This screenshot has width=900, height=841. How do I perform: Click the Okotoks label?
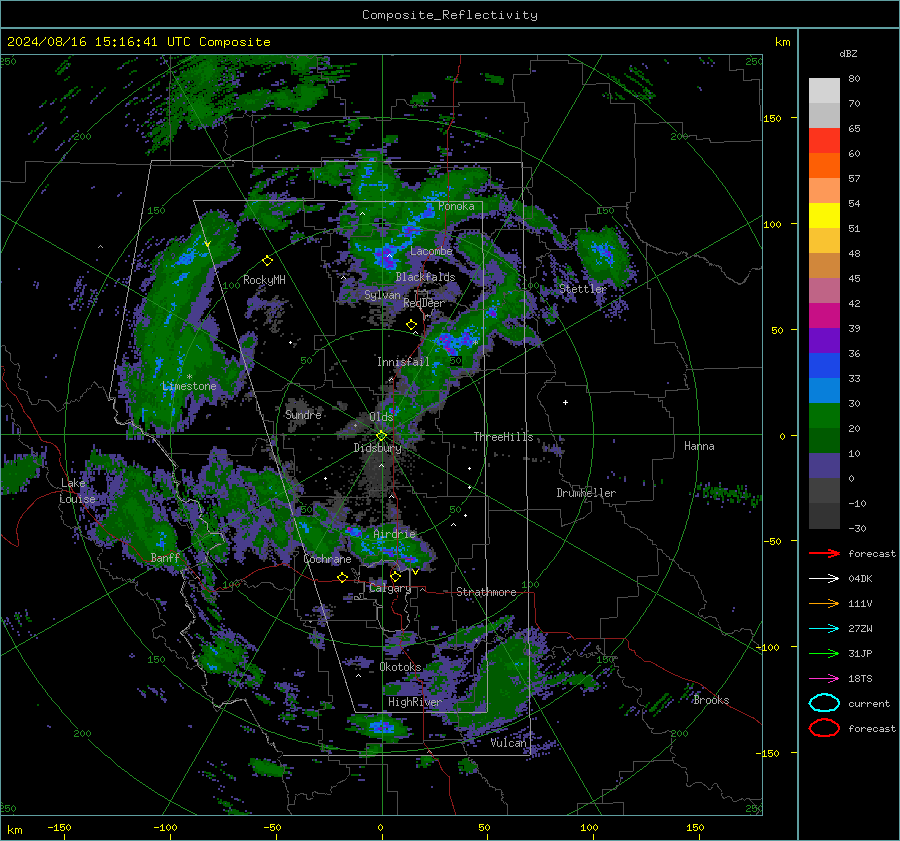pos(400,667)
